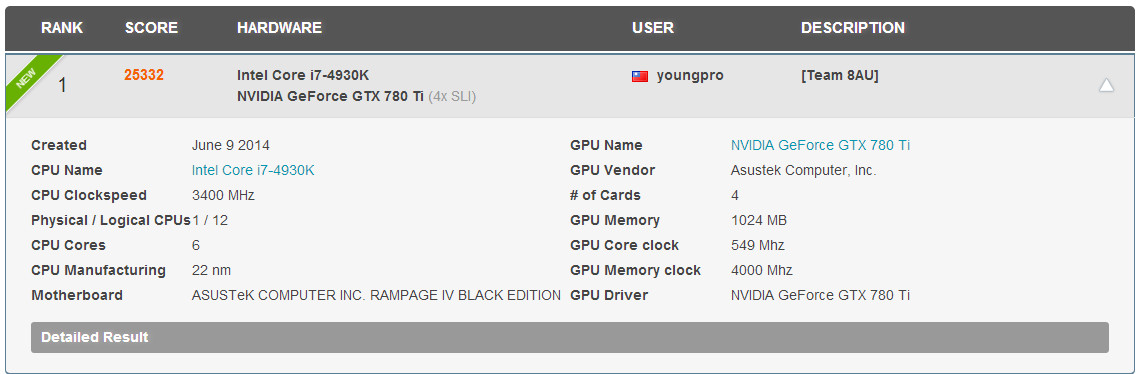
Task: Click the GPU Memory value 1024 MB
Action: point(758,220)
